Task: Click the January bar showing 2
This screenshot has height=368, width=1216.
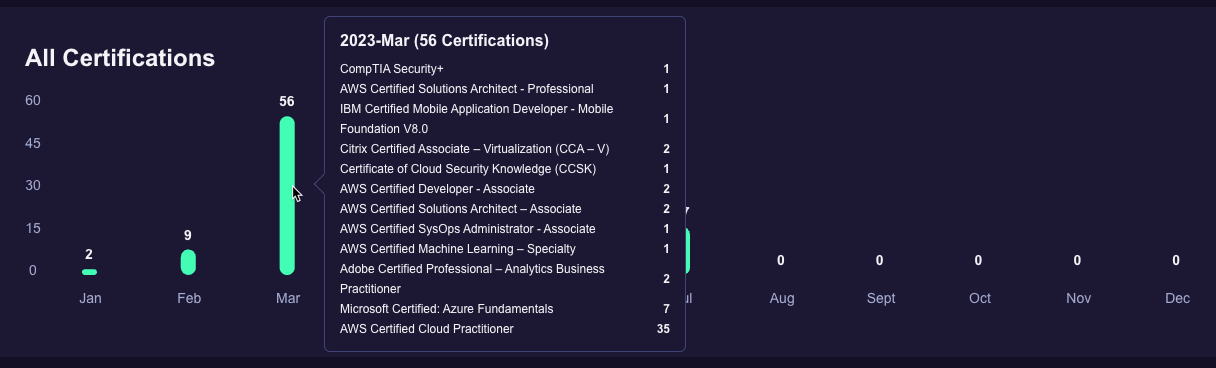Action: [90, 272]
